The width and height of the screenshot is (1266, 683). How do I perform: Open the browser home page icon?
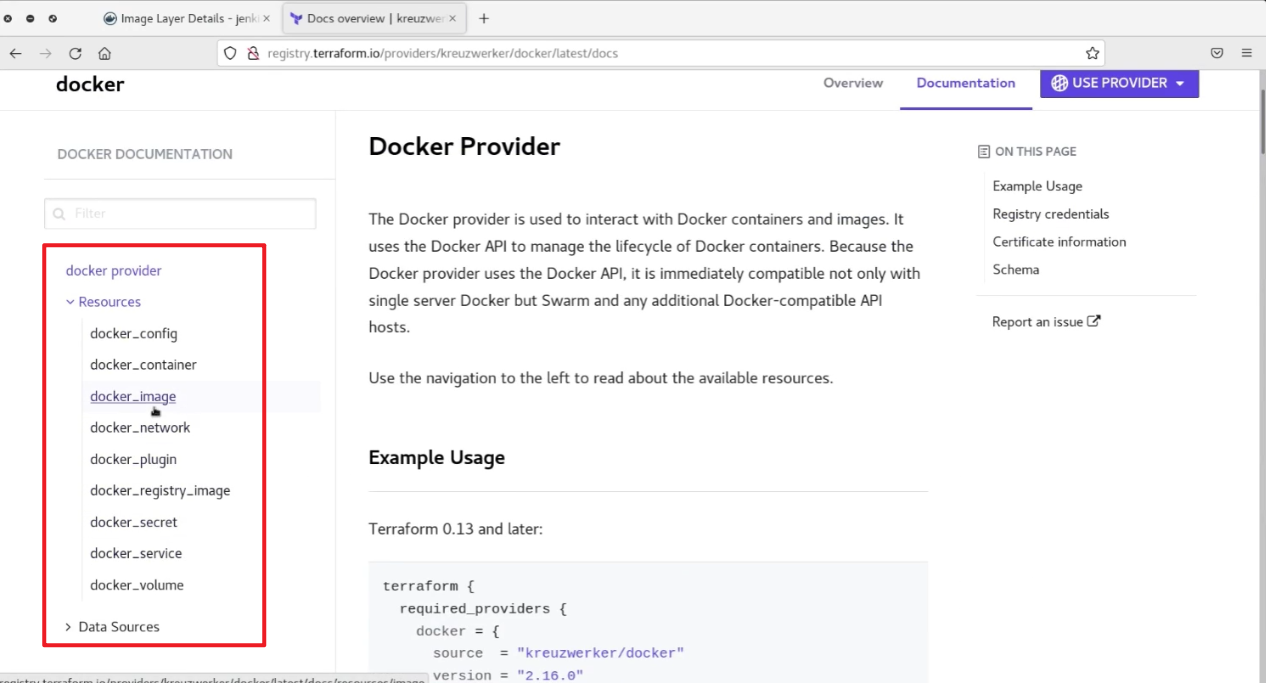pyautogui.click(x=104, y=53)
